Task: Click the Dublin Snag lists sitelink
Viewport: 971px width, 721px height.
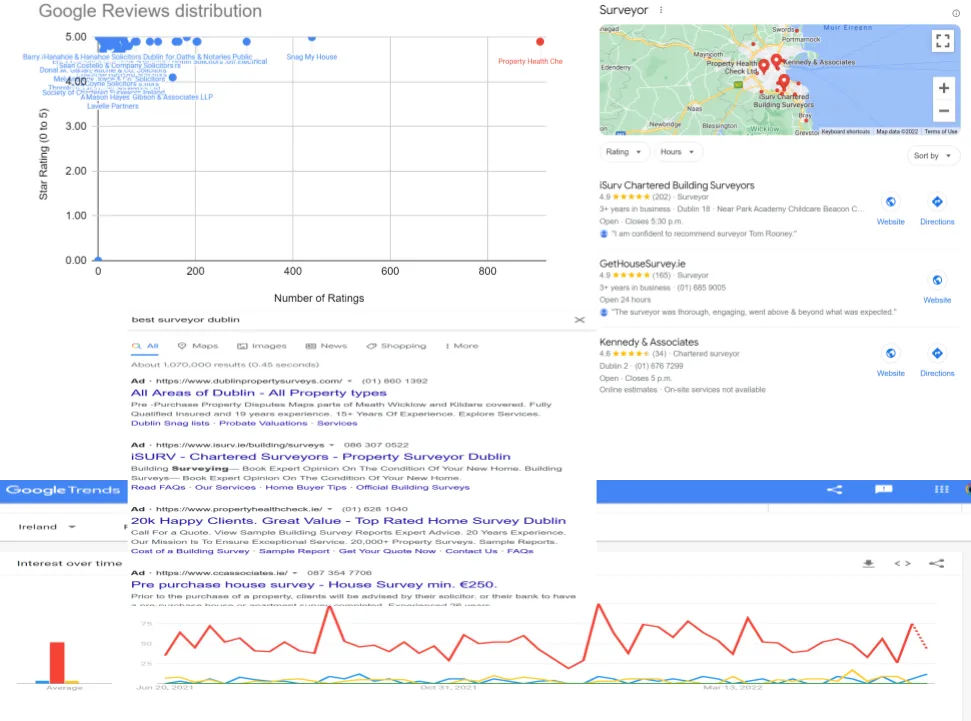Action: pyautogui.click(x=170, y=423)
